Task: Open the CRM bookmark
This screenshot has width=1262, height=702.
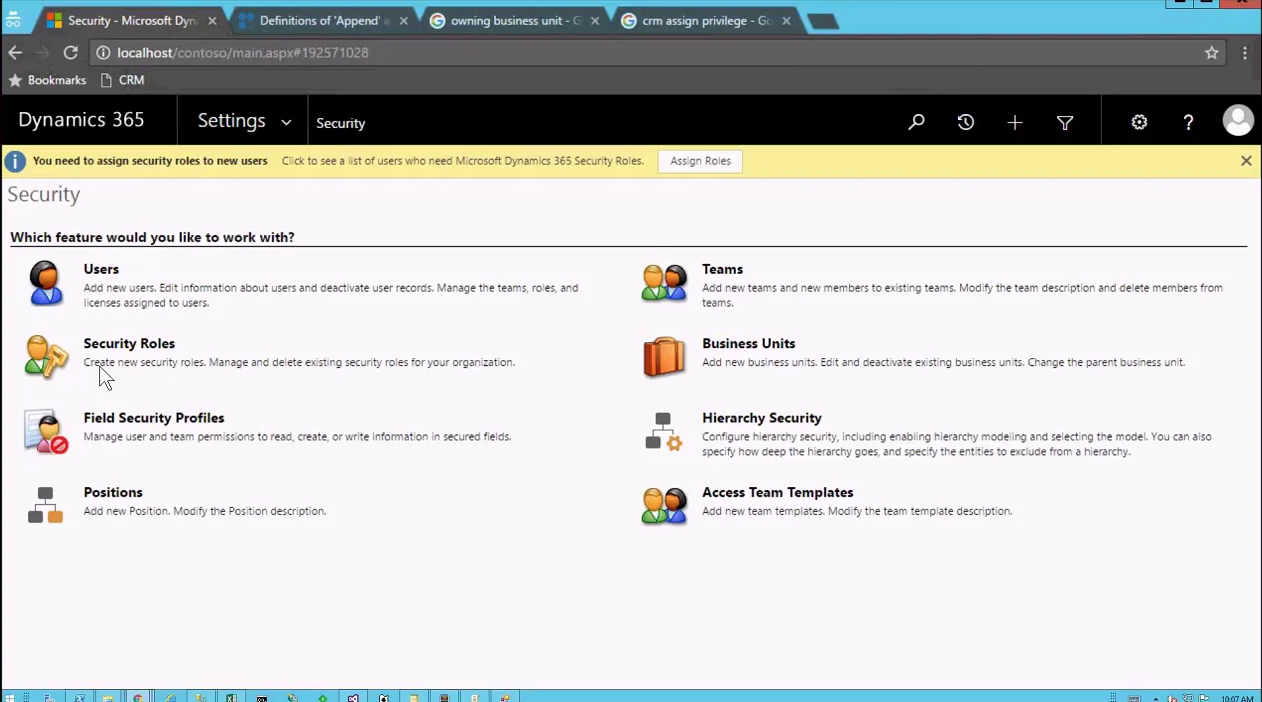Action: pyautogui.click(x=122, y=80)
